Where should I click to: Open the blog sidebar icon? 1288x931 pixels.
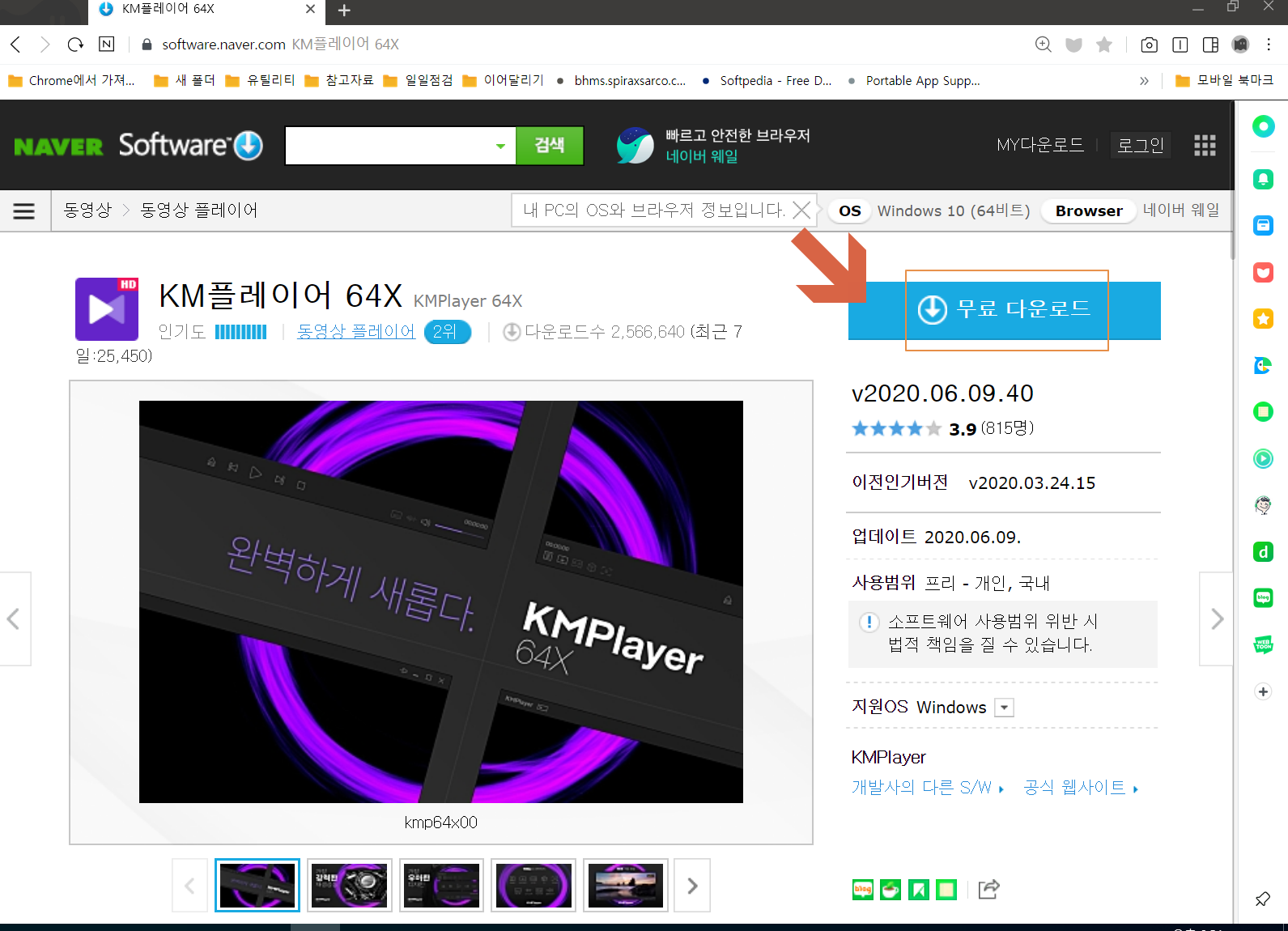pos(1263,598)
